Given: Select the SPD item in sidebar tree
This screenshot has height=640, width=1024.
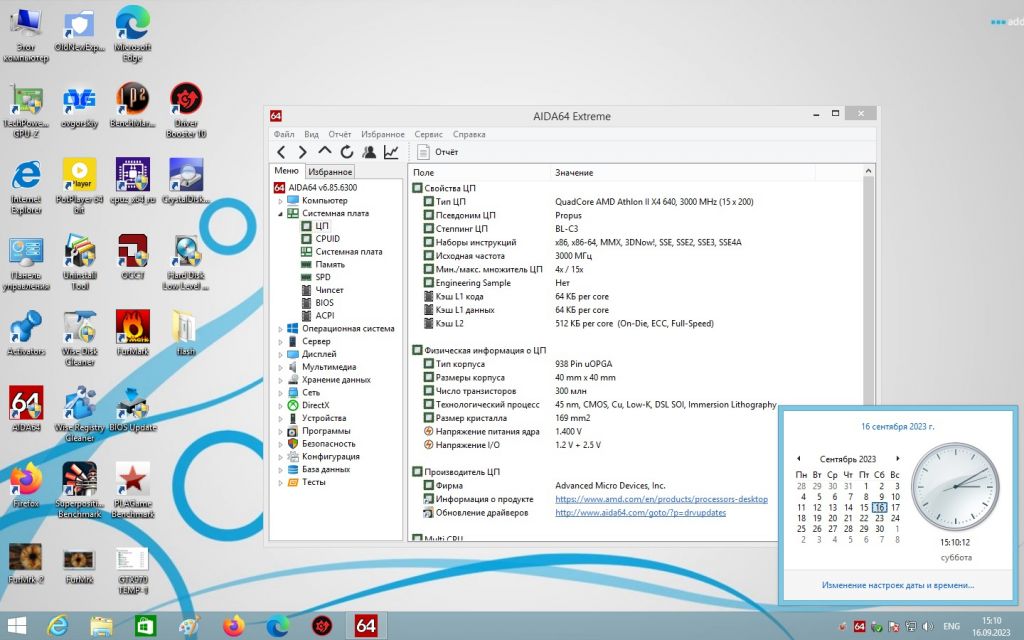Looking at the screenshot, I should tap(323, 277).
